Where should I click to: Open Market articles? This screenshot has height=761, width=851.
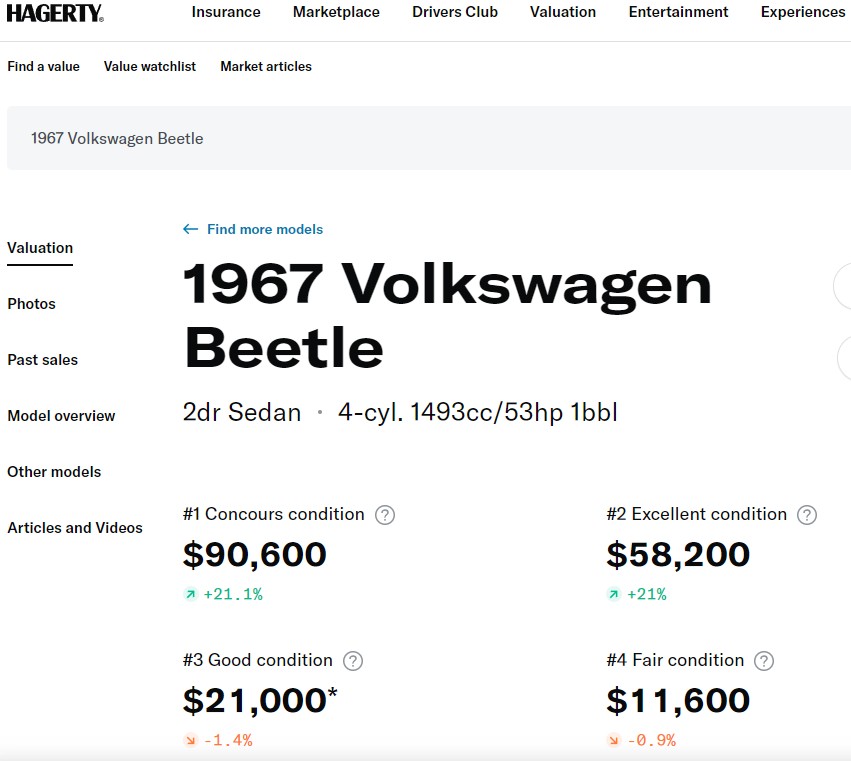266,66
